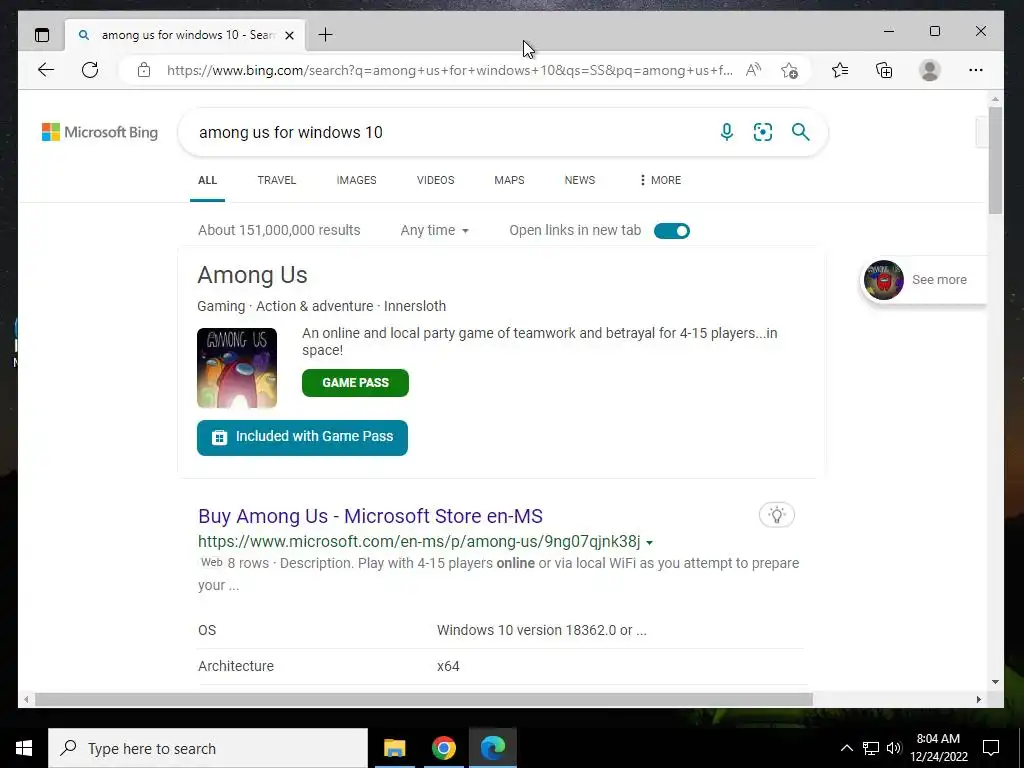Open Edge Settings and more menu

pos(976,70)
